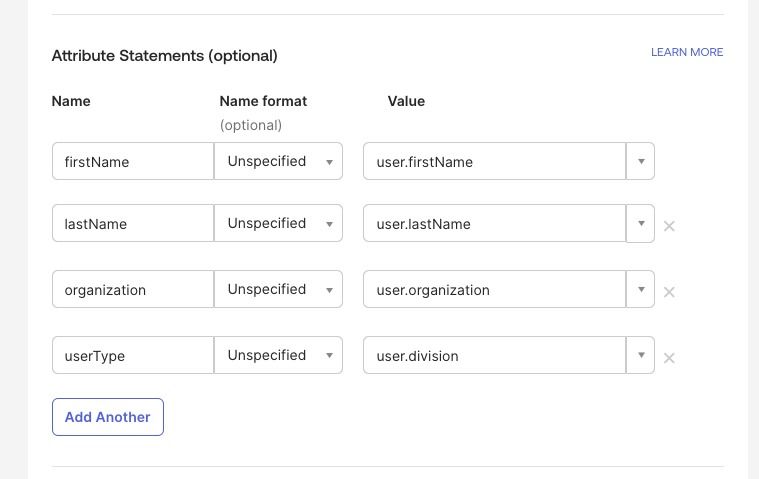759x479 pixels.
Task: Click the user.firstName value field
Action: tap(494, 161)
